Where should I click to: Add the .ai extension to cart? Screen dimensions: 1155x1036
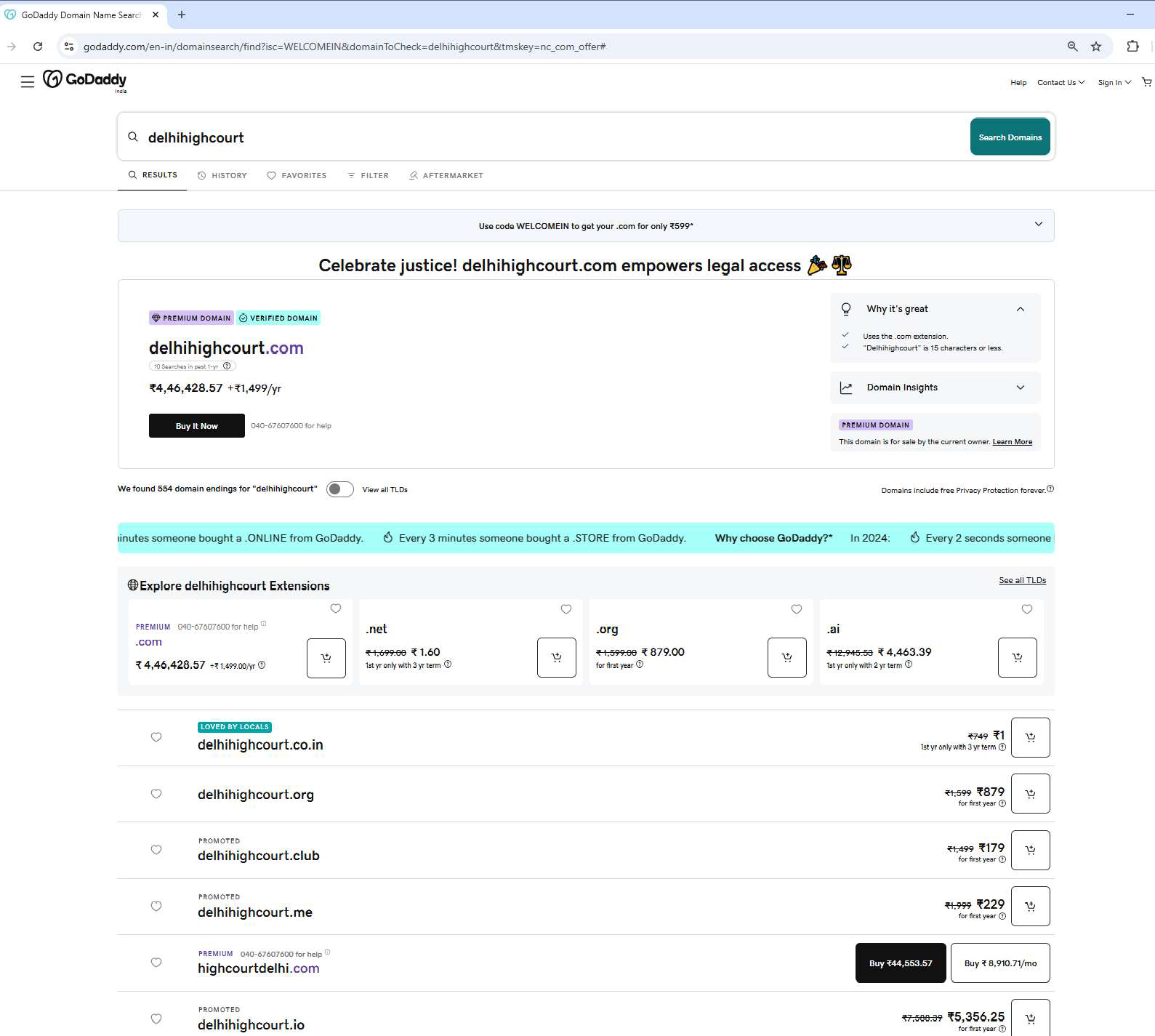tap(1018, 657)
